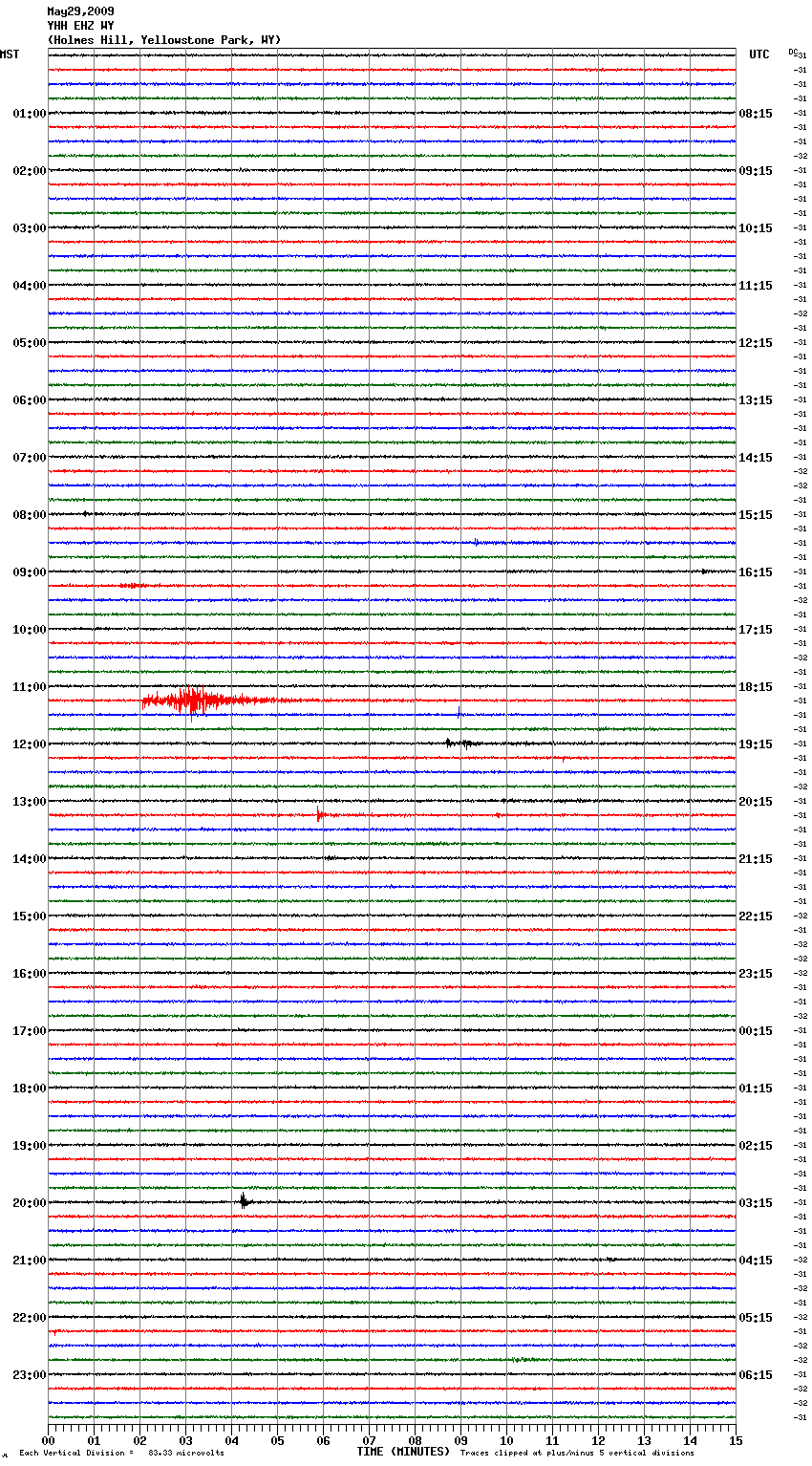Click the red spike near minute 6 after 13:00
Image resolution: width=812 pixels, height=1466 pixels.
coord(320,814)
